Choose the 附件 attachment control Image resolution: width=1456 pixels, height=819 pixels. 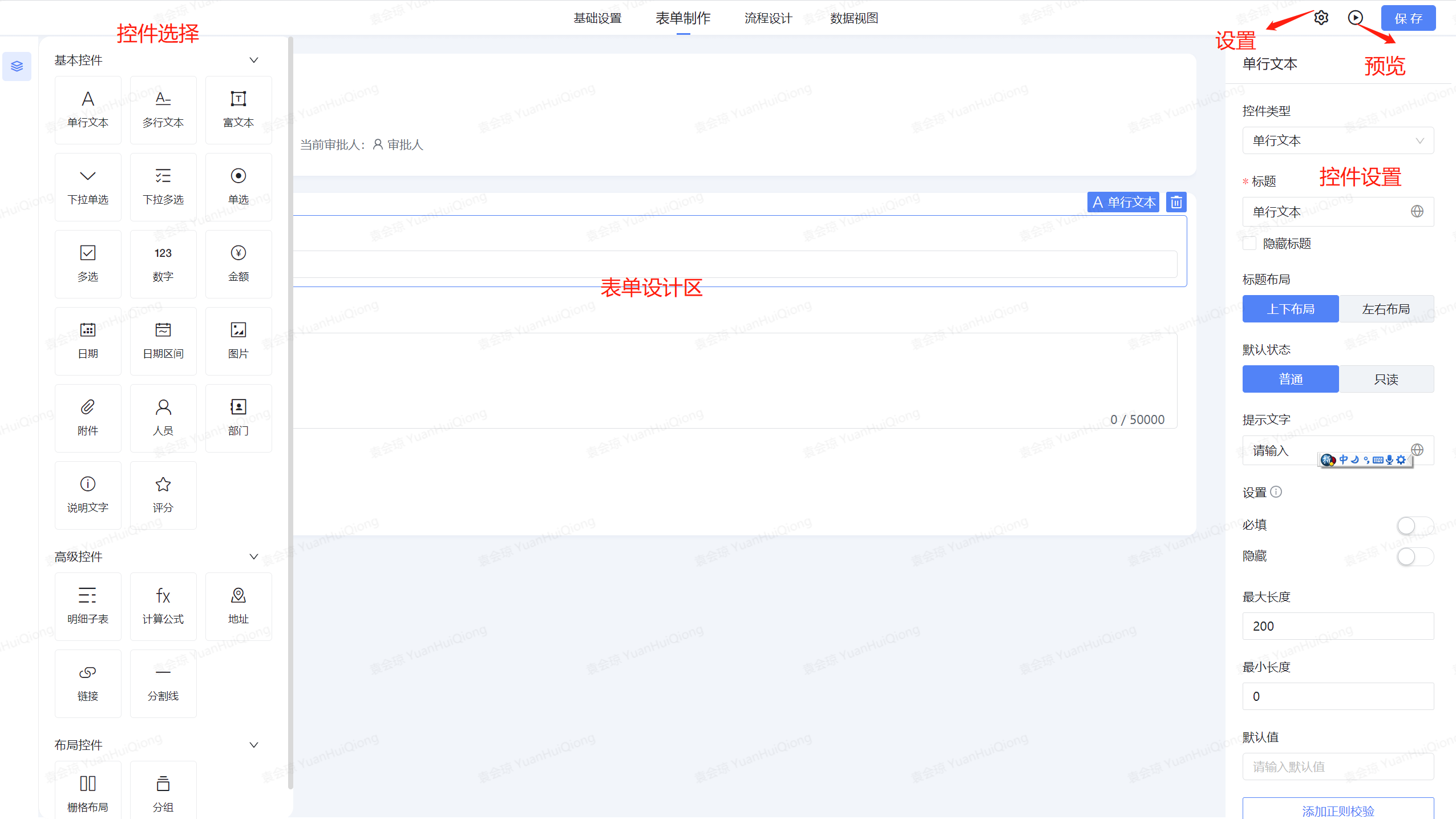click(x=88, y=417)
